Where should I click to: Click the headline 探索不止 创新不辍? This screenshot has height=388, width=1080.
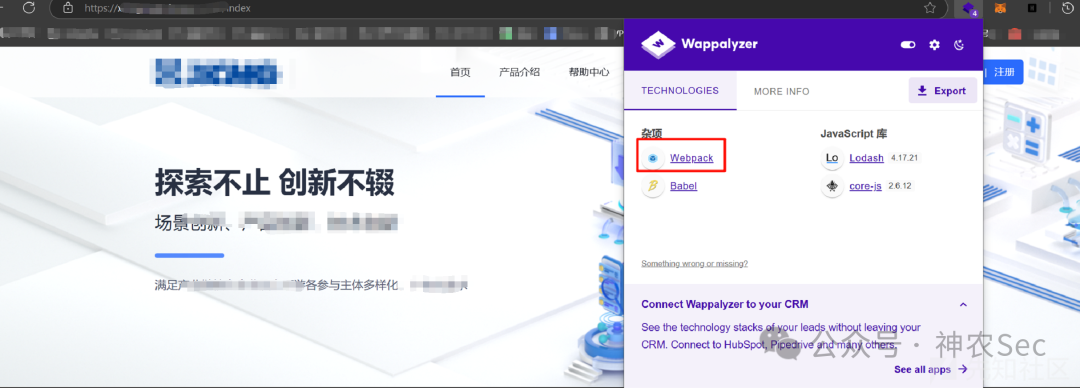(275, 183)
